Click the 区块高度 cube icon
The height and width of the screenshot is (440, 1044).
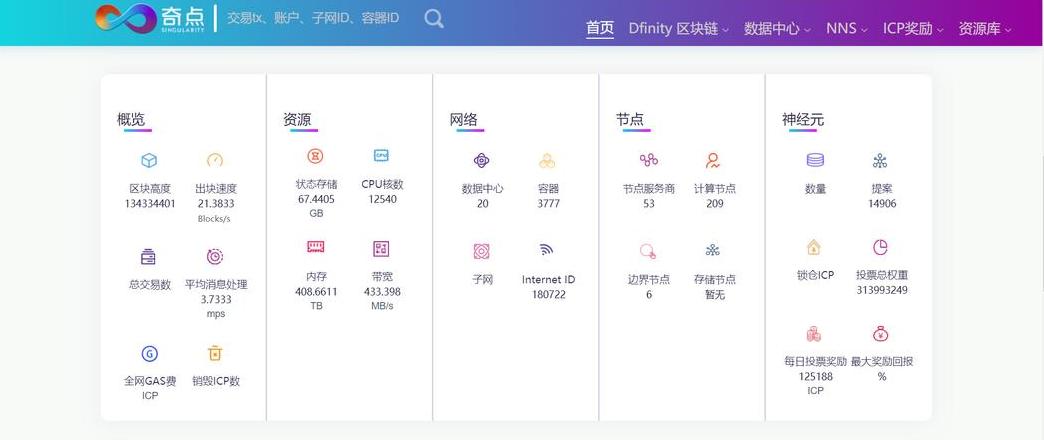pos(149,160)
